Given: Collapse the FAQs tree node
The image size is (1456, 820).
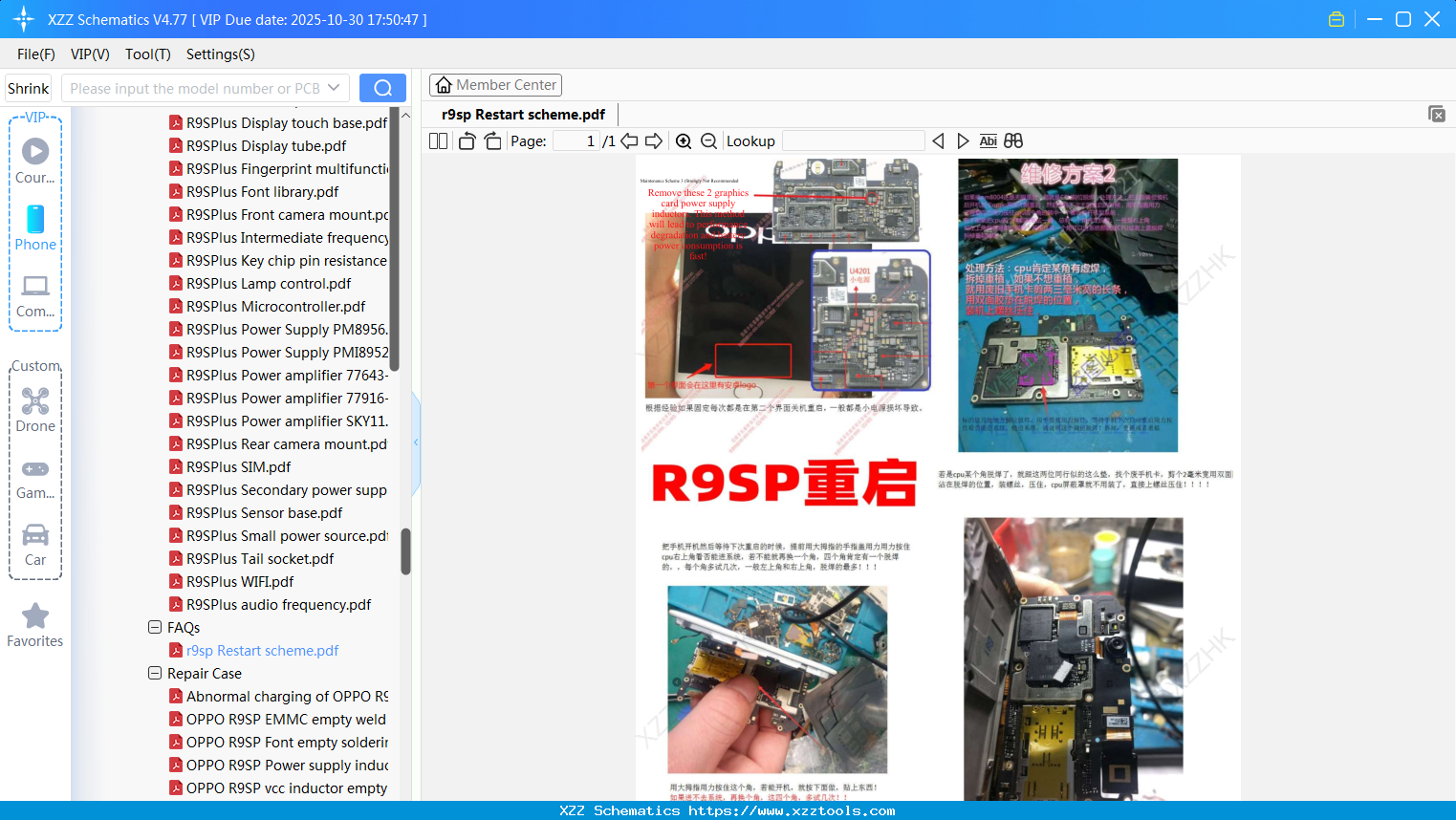Looking at the screenshot, I should [155, 627].
